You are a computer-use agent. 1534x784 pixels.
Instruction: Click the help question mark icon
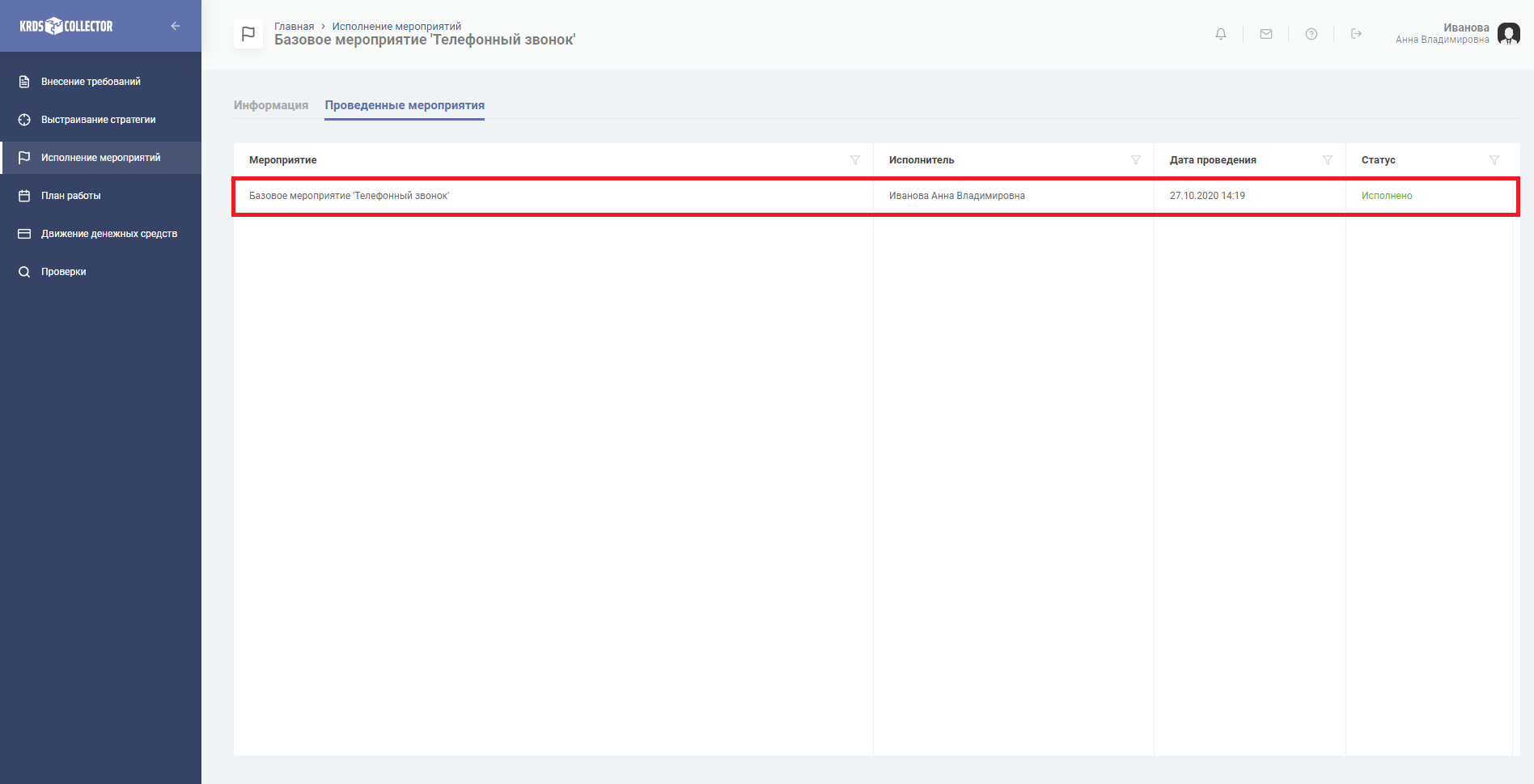pyautogui.click(x=1311, y=34)
